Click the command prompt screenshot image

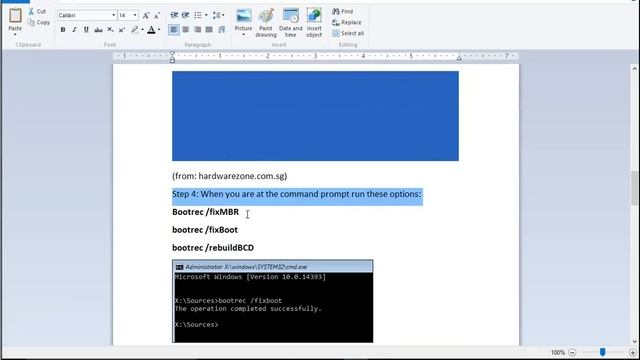(273, 301)
